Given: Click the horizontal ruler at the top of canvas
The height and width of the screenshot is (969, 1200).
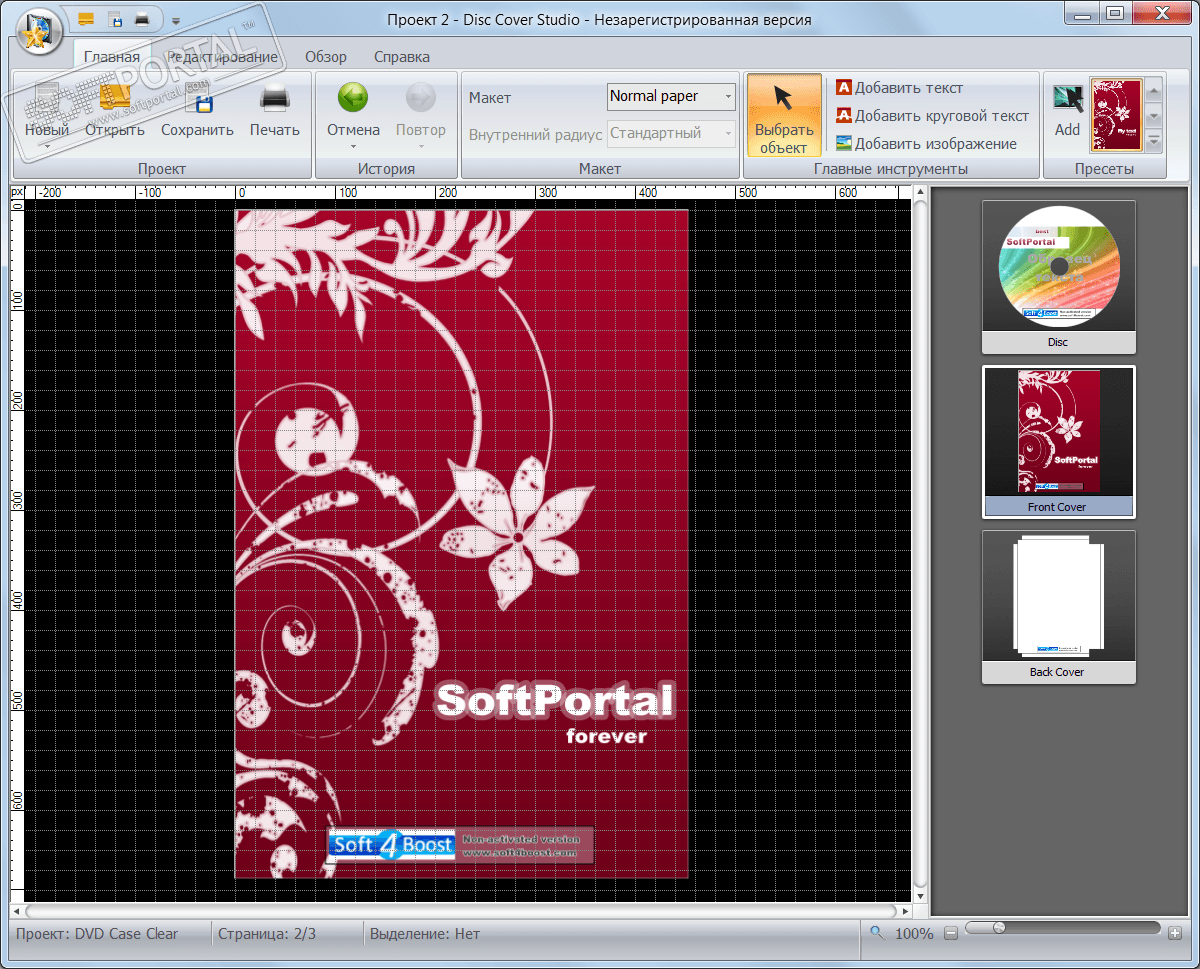Looking at the screenshot, I should tap(468, 192).
